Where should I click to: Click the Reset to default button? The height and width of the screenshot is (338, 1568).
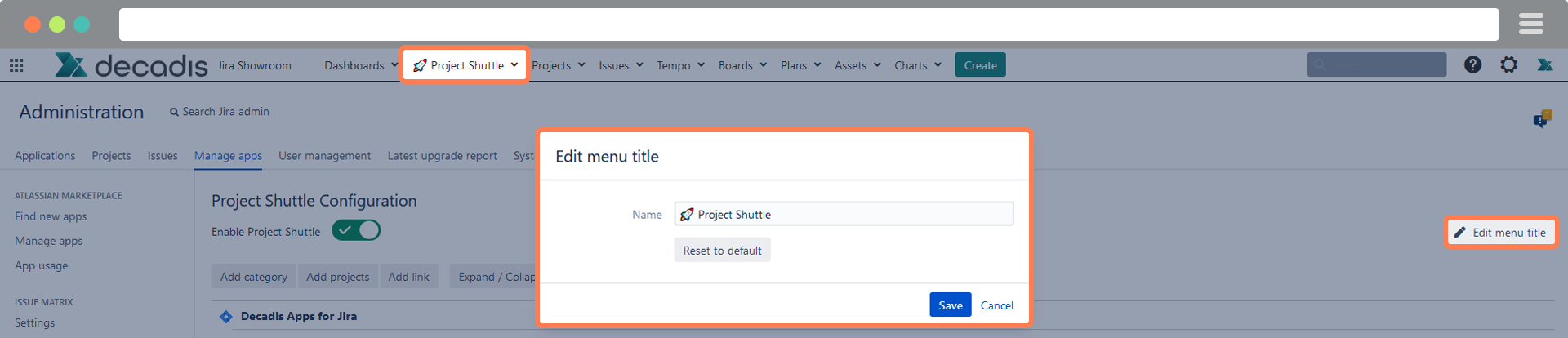tap(722, 251)
